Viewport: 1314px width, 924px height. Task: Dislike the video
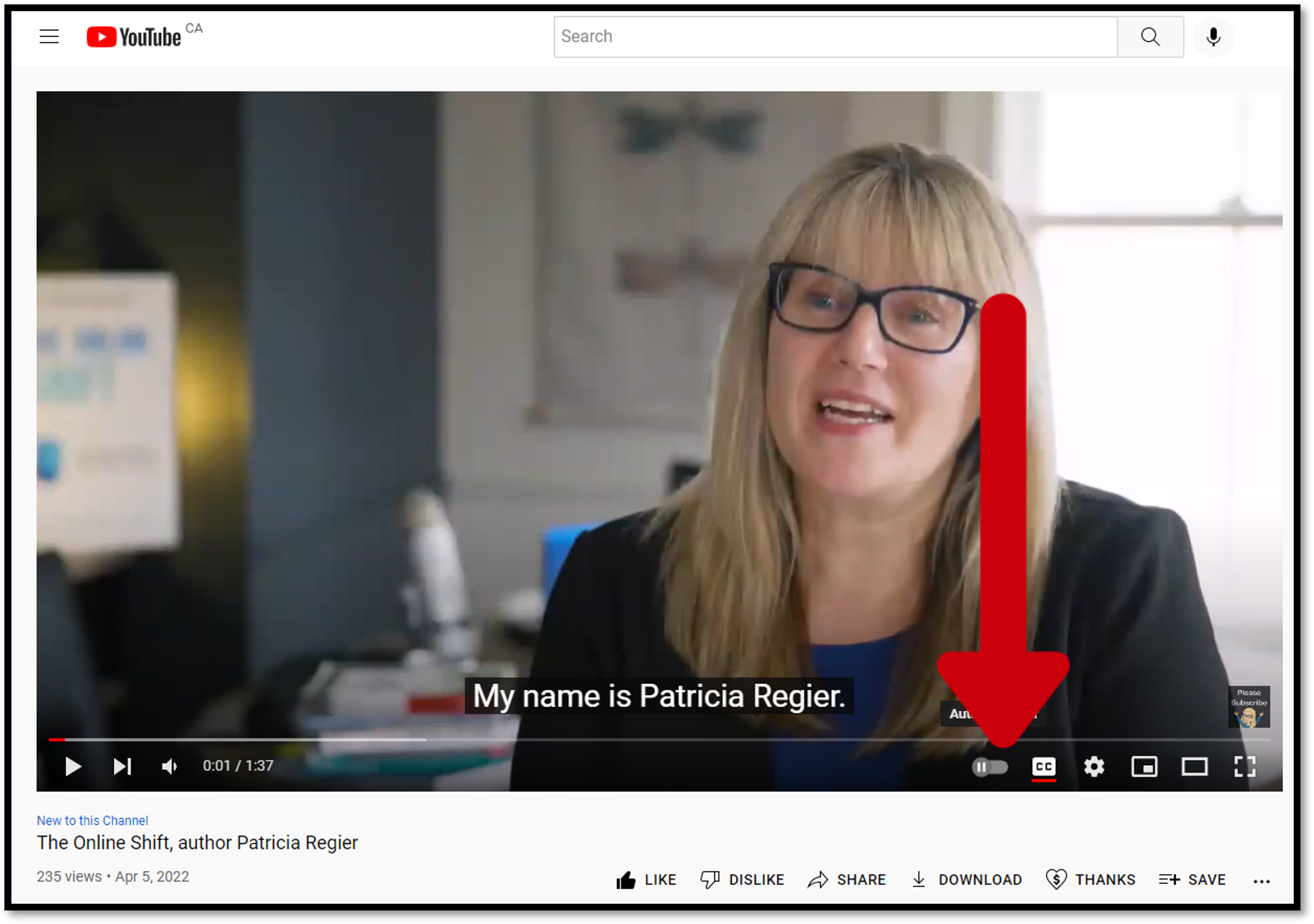[742, 879]
